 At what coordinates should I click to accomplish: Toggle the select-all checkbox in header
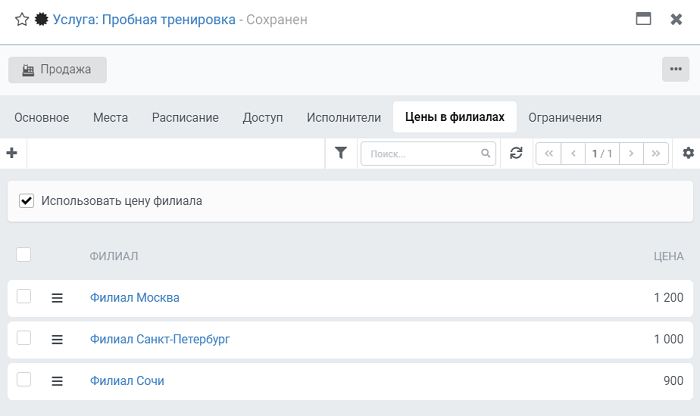[x=24, y=255]
